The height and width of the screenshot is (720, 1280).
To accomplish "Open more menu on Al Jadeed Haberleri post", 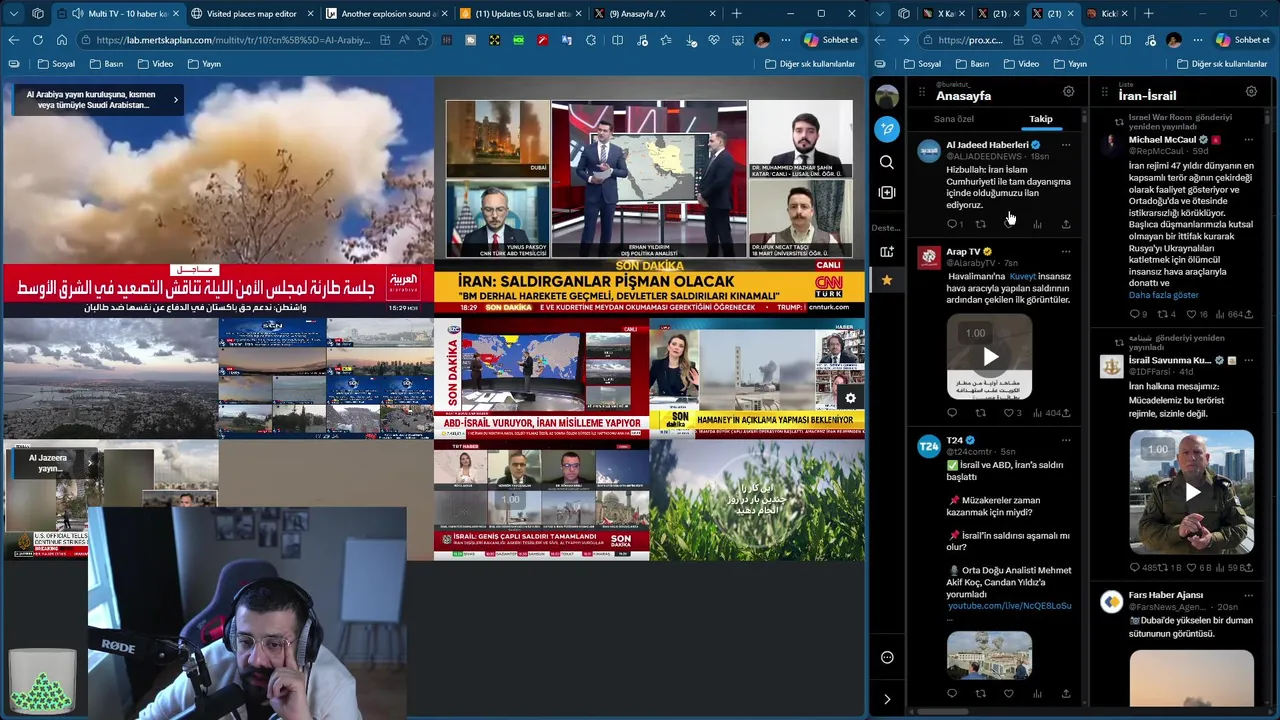I will point(1066,145).
